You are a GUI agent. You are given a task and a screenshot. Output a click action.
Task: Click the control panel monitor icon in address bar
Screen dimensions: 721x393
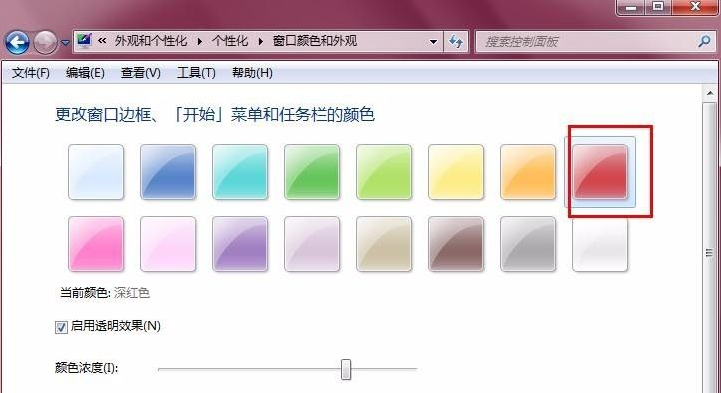pos(84,41)
